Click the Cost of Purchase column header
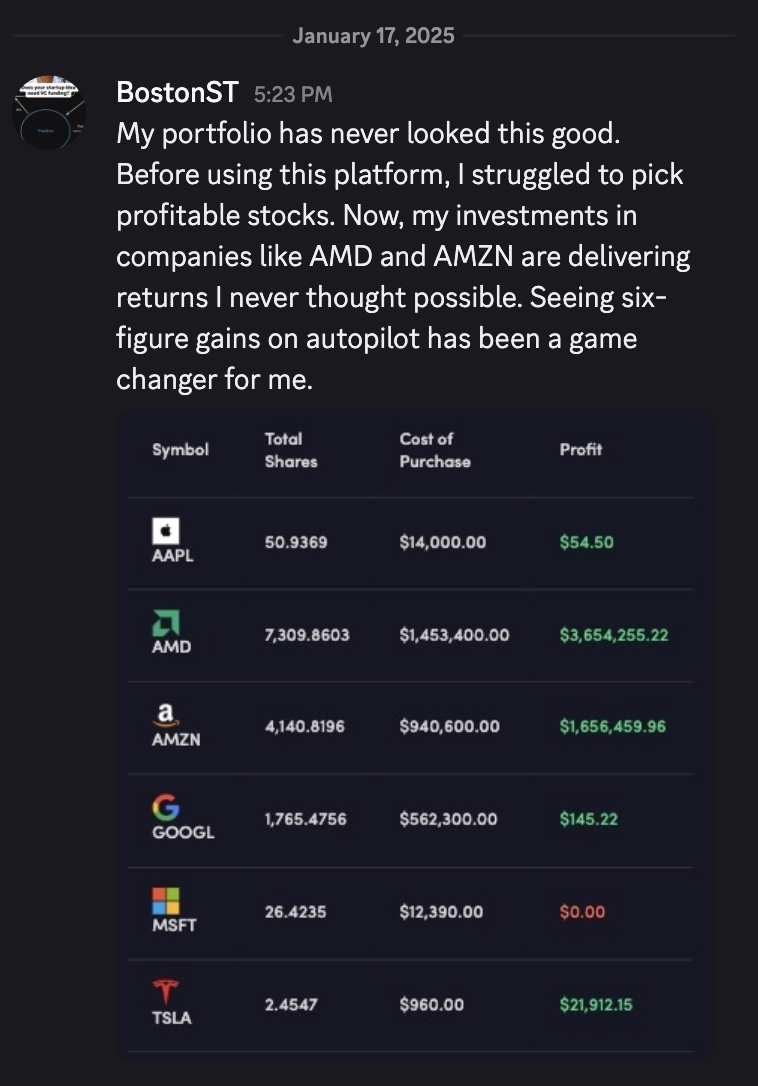Screen dimensions: 758x1086 435,450
